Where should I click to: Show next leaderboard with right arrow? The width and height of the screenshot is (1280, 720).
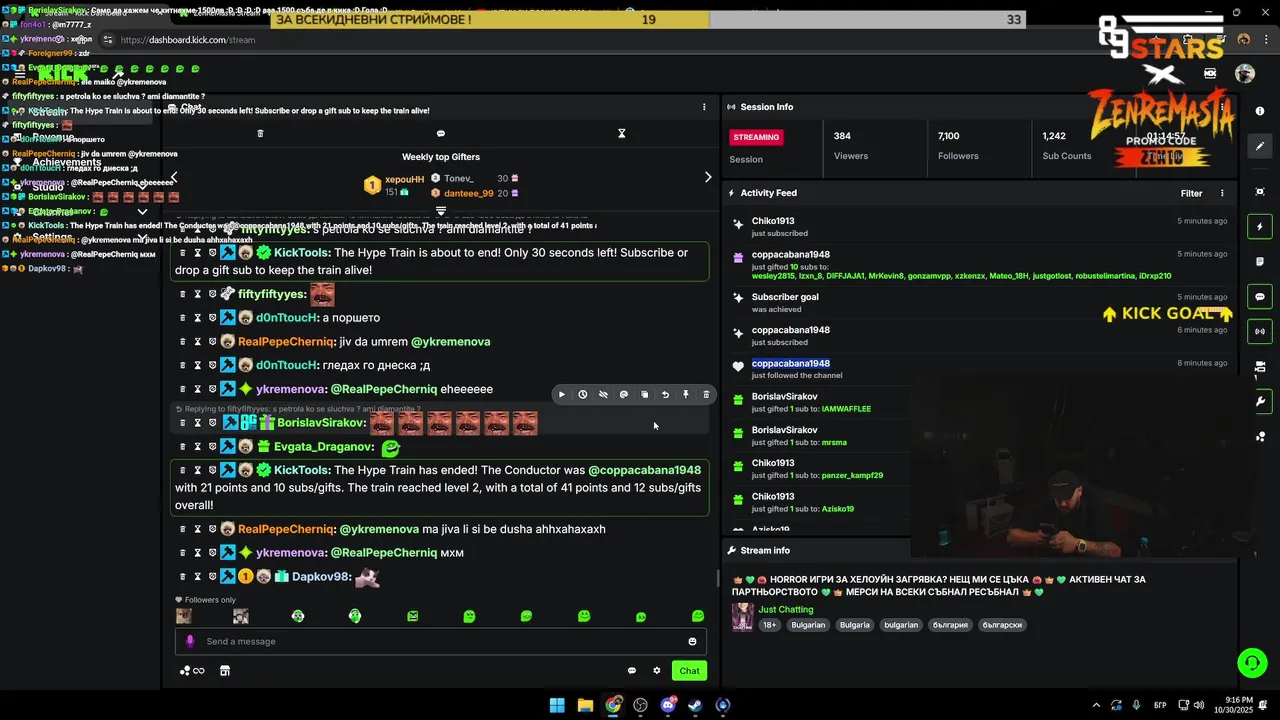(x=708, y=177)
